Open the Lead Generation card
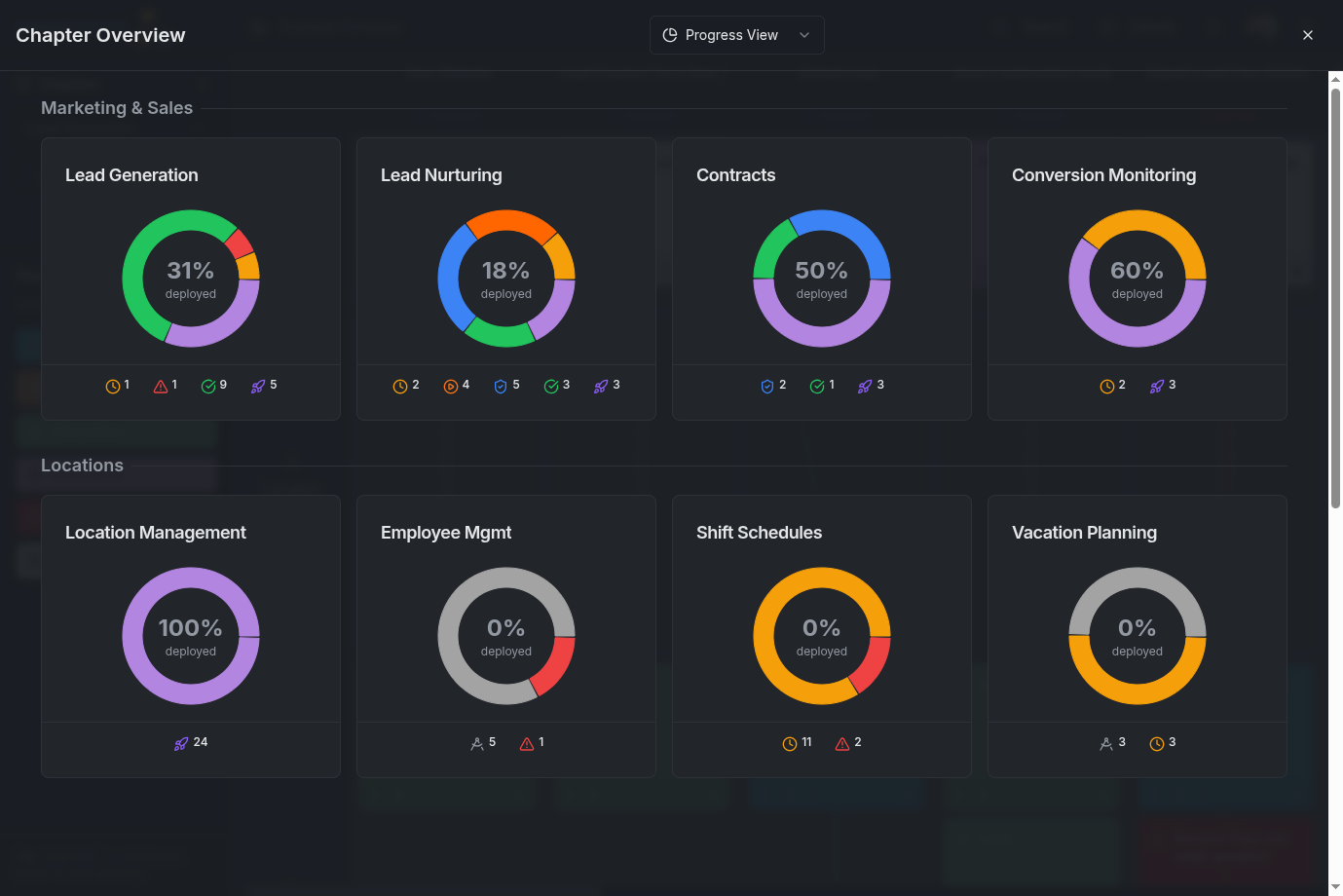The image size is (1343, 896). click(190, 175)
